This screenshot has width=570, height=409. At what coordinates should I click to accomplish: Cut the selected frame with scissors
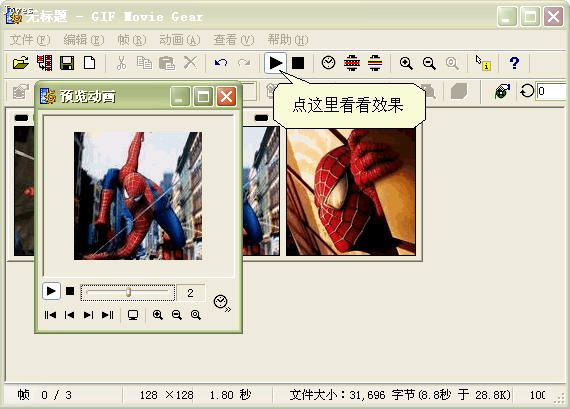pos(121,63)
